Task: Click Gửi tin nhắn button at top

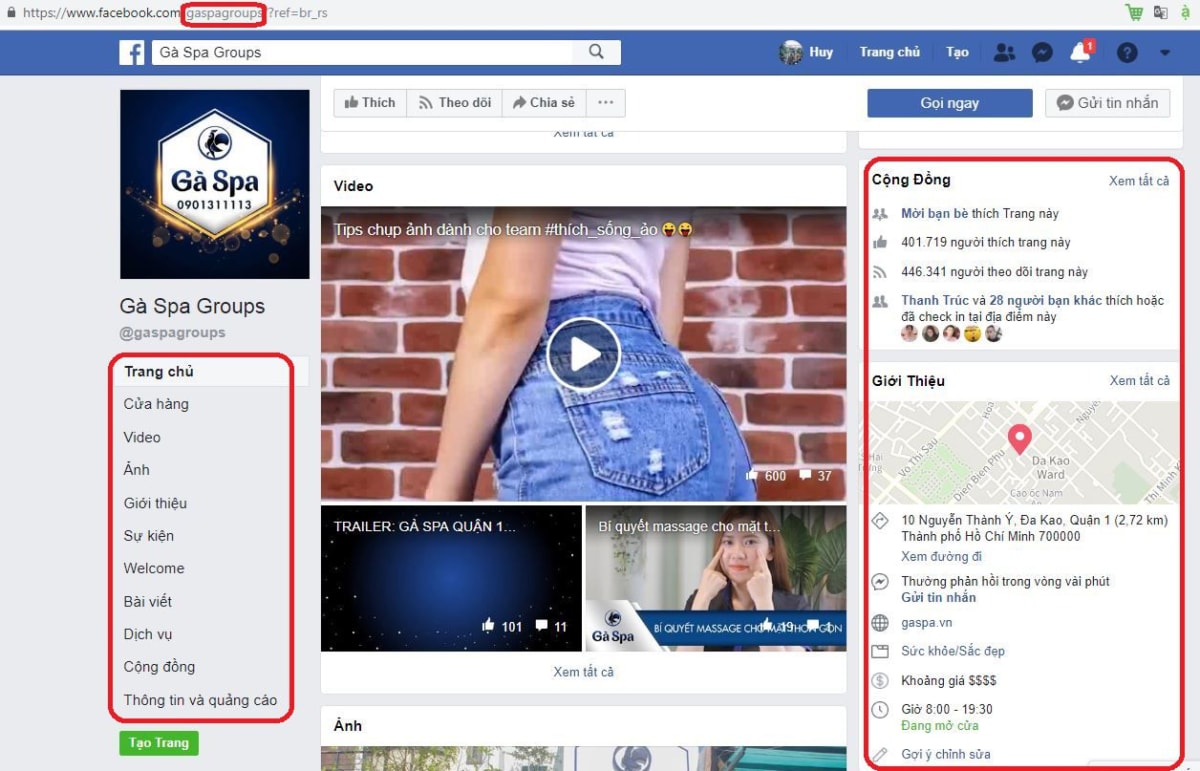Action: (x=1107, y=103)
